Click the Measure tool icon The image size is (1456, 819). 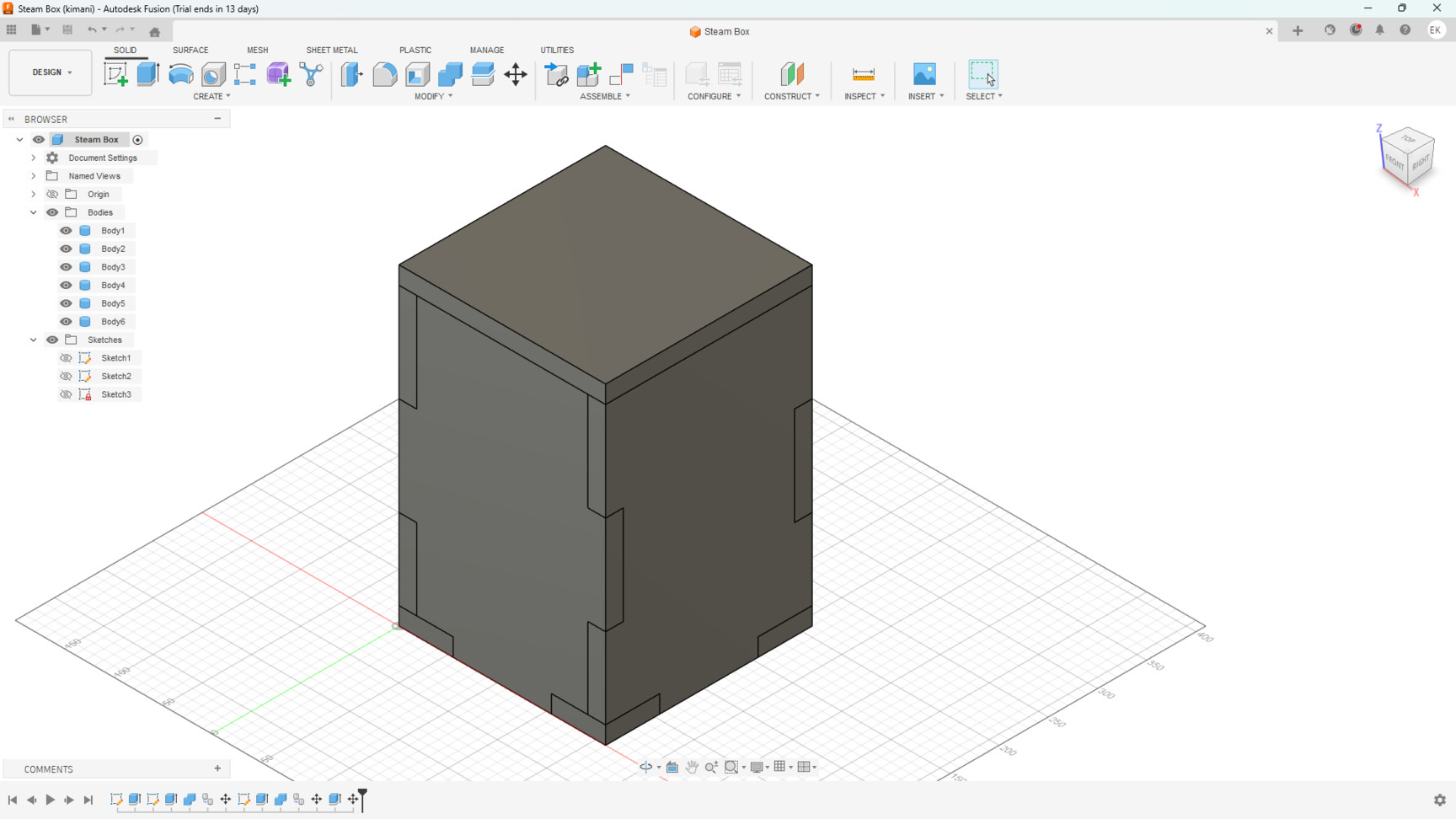pos(864,74)
